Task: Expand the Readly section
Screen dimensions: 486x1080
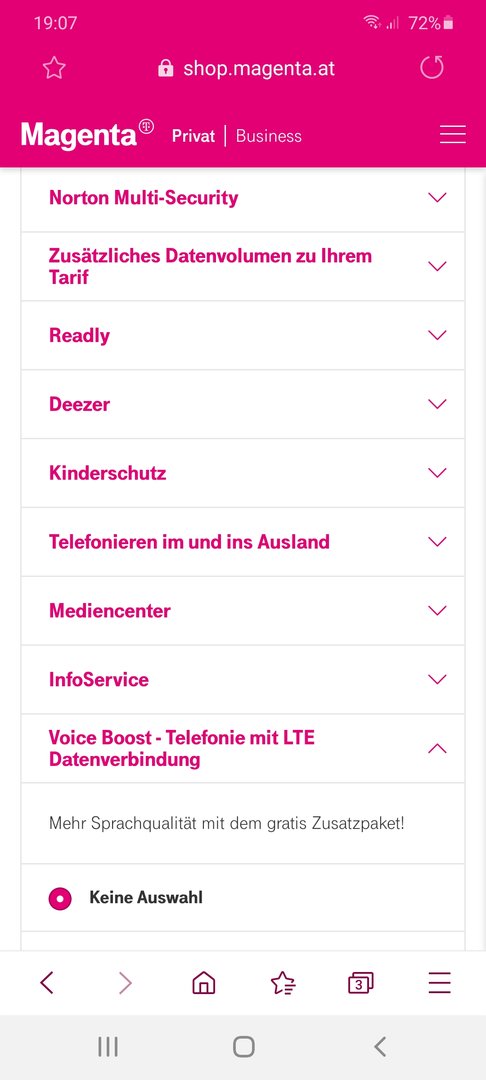Action: [x=243, y=335]
